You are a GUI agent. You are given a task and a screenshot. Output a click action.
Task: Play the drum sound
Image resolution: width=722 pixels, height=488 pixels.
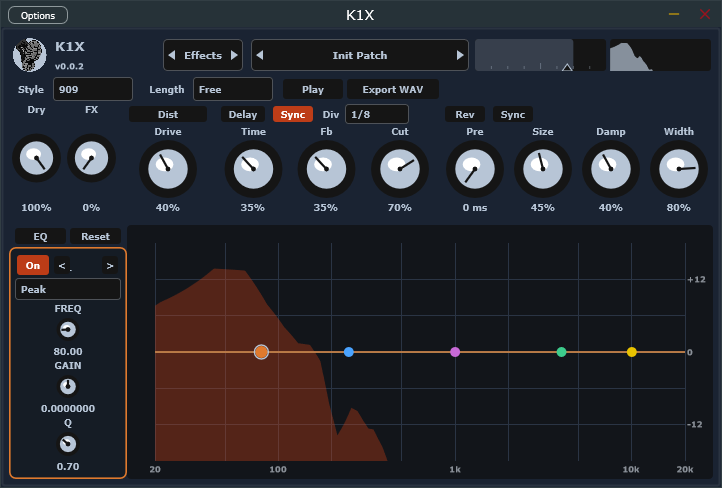(313, 89)
